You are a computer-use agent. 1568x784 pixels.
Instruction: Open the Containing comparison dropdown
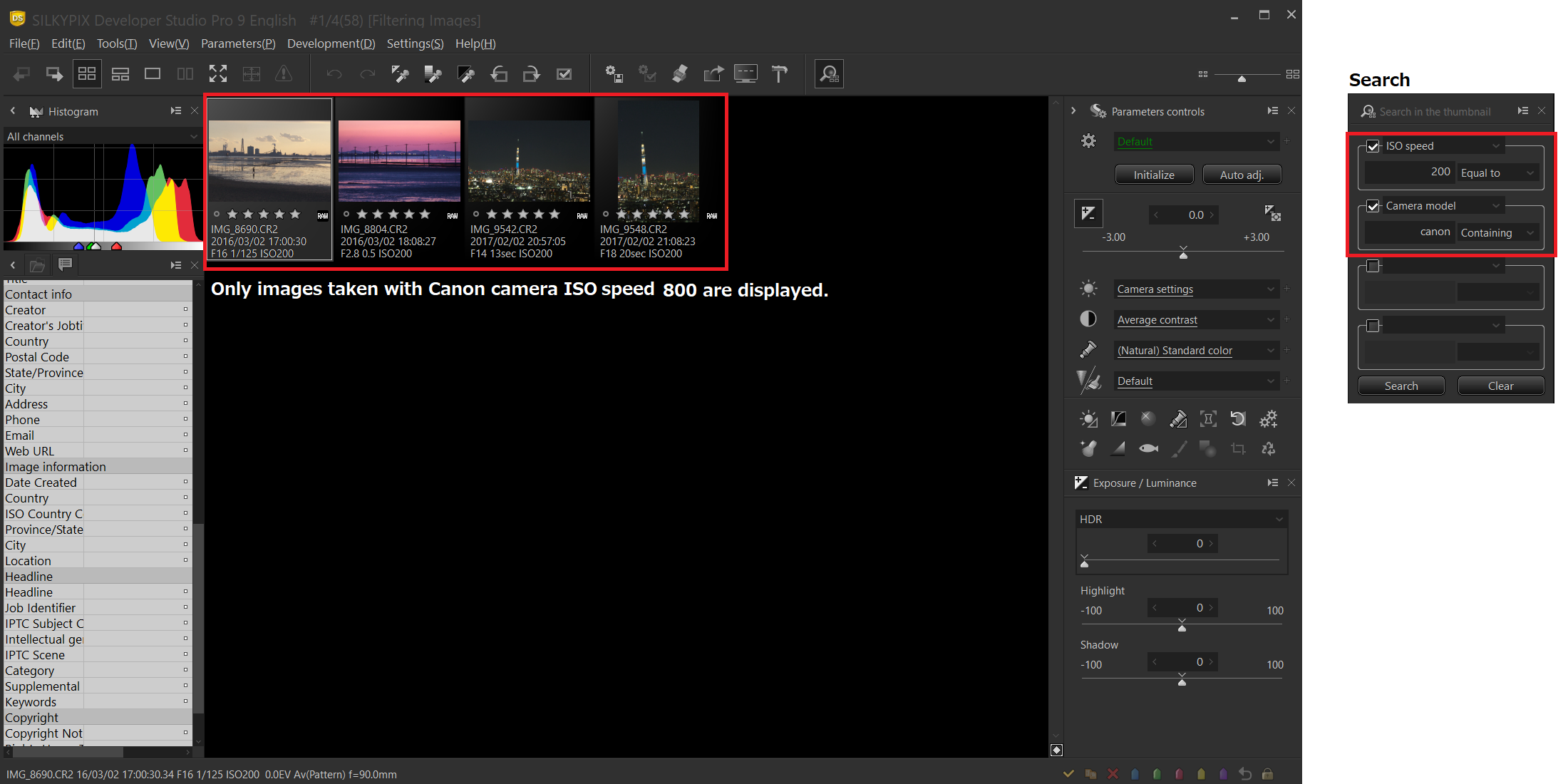tap(1497, 233)
